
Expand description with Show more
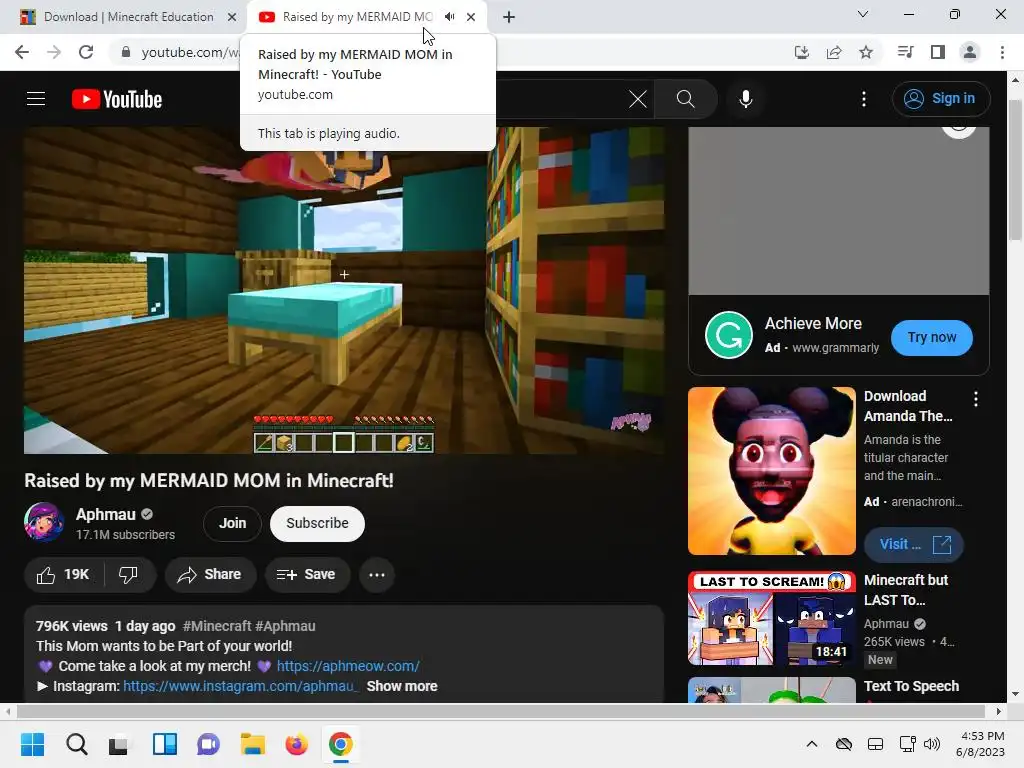(x=402, y=686)
